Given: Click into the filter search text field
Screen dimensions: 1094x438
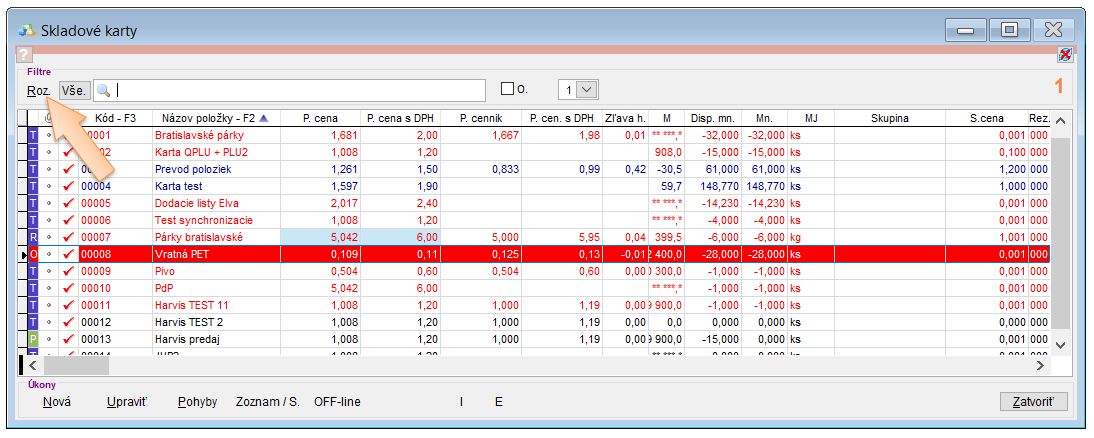Looking at the screenshot, I should pos(300,90).
